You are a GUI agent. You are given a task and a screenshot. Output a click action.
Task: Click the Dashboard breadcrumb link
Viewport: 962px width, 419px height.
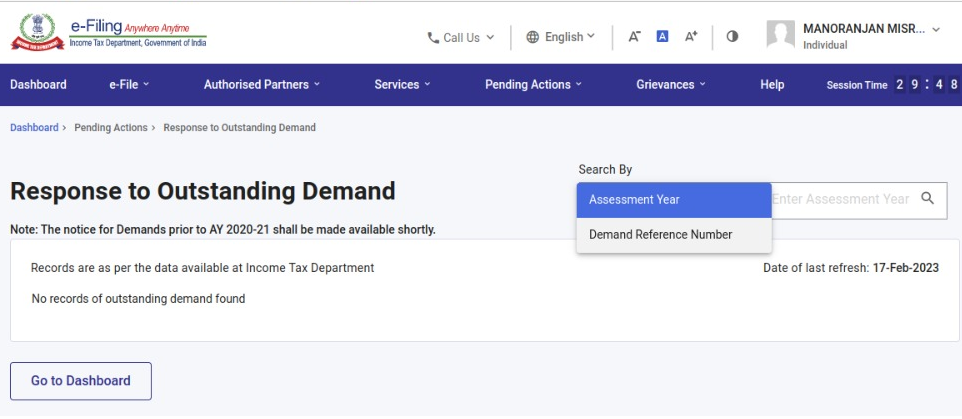coord(34,128)
